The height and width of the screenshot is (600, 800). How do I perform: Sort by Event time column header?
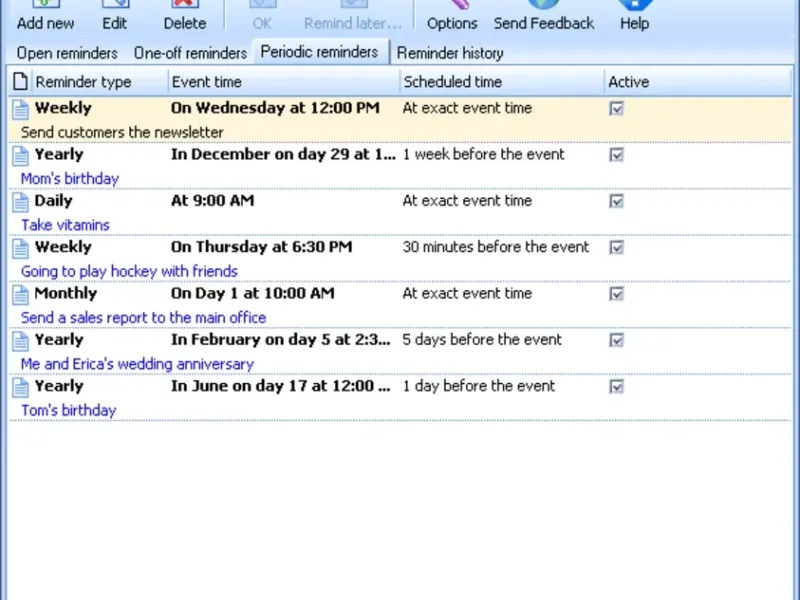(283, 82)
